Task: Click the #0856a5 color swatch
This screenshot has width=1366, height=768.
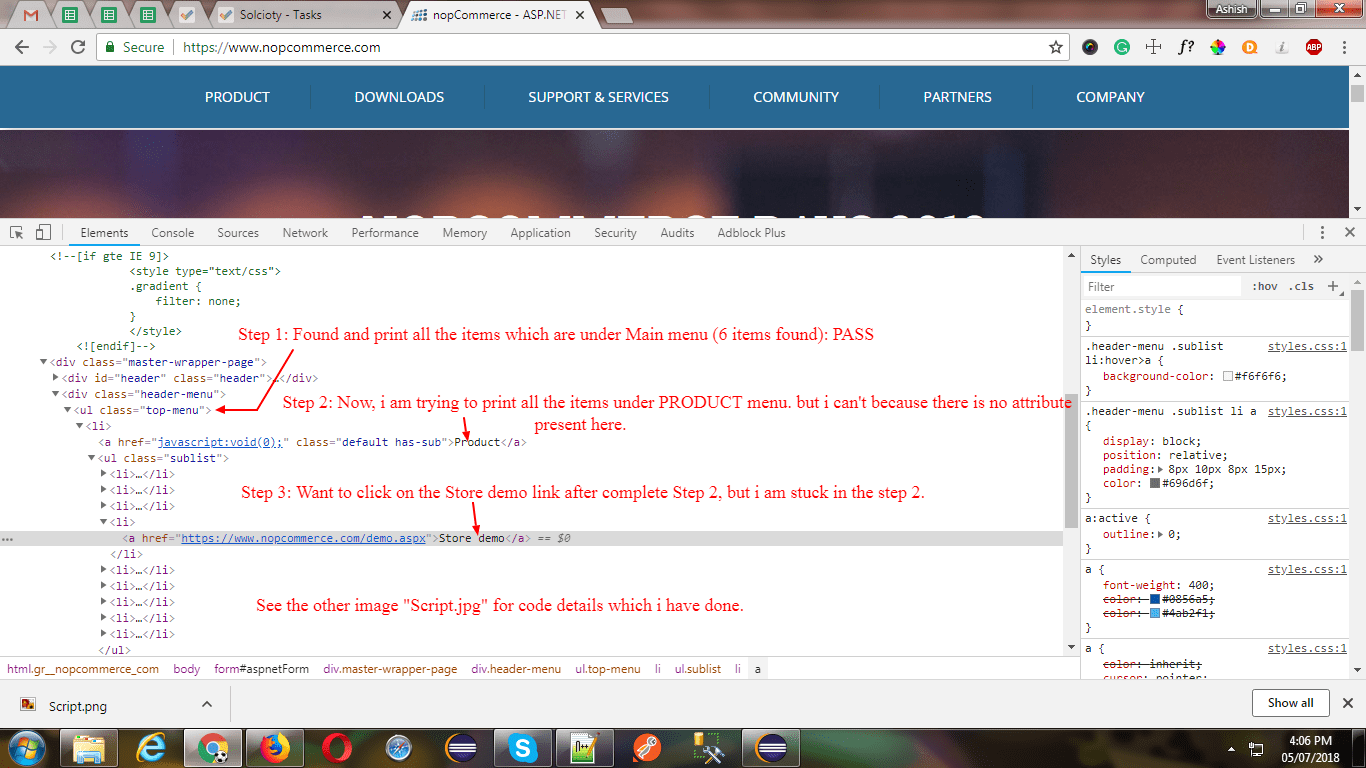Action: [x=1155, y=599]
